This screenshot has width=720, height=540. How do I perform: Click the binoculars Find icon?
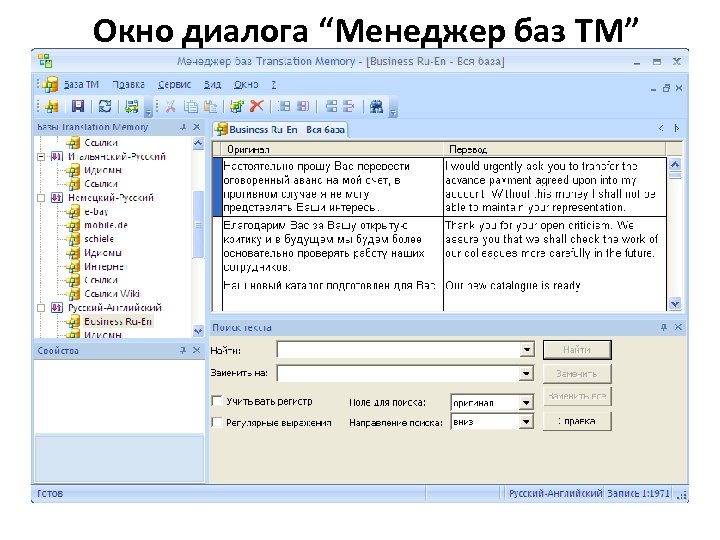tap(377, 107)
